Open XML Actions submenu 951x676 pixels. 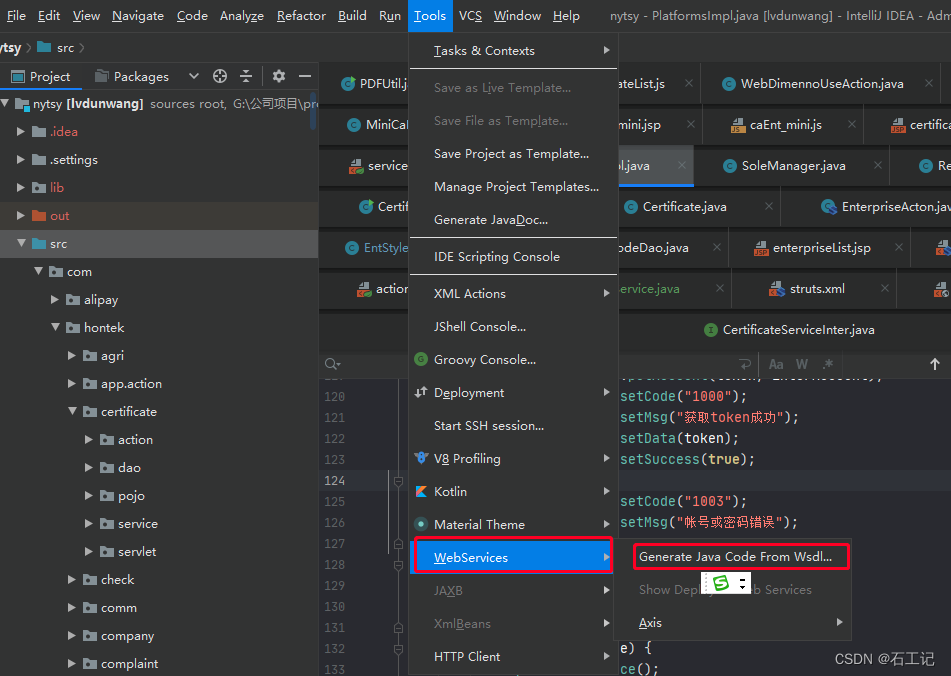coord(514,293)
